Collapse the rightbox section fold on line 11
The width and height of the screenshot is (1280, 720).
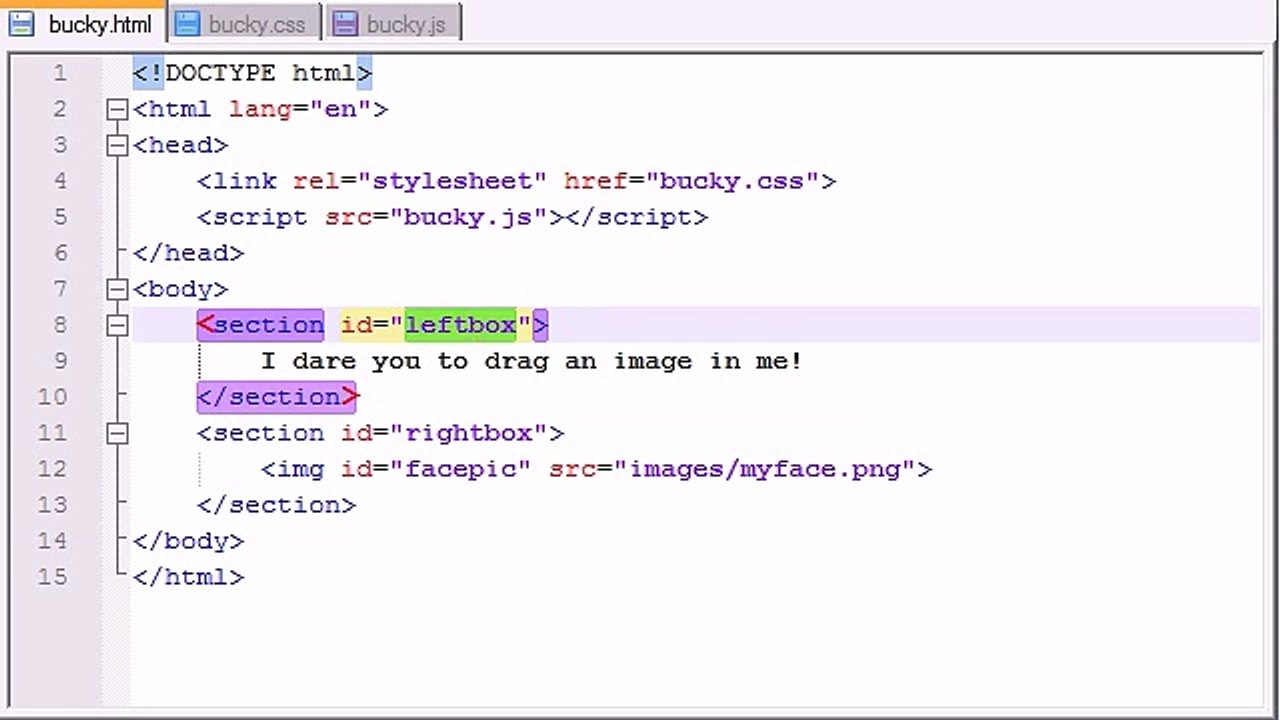coord(117,433)
